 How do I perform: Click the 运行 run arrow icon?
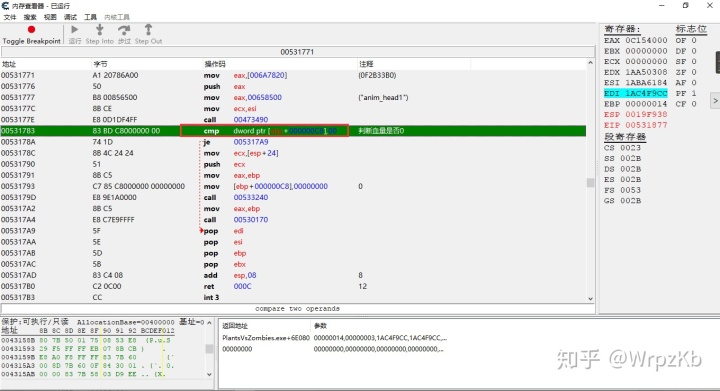(74, 30)
